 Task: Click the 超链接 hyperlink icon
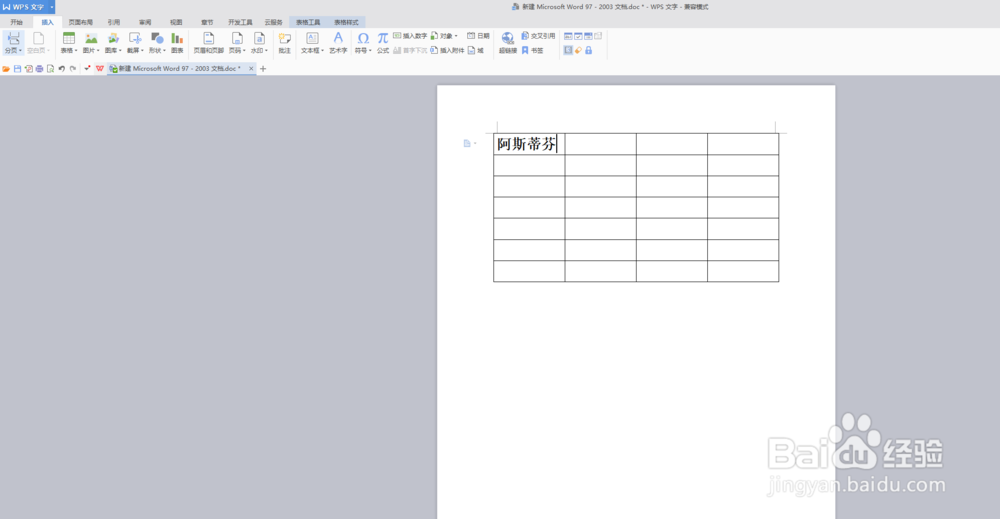click(x=508, y=39)
